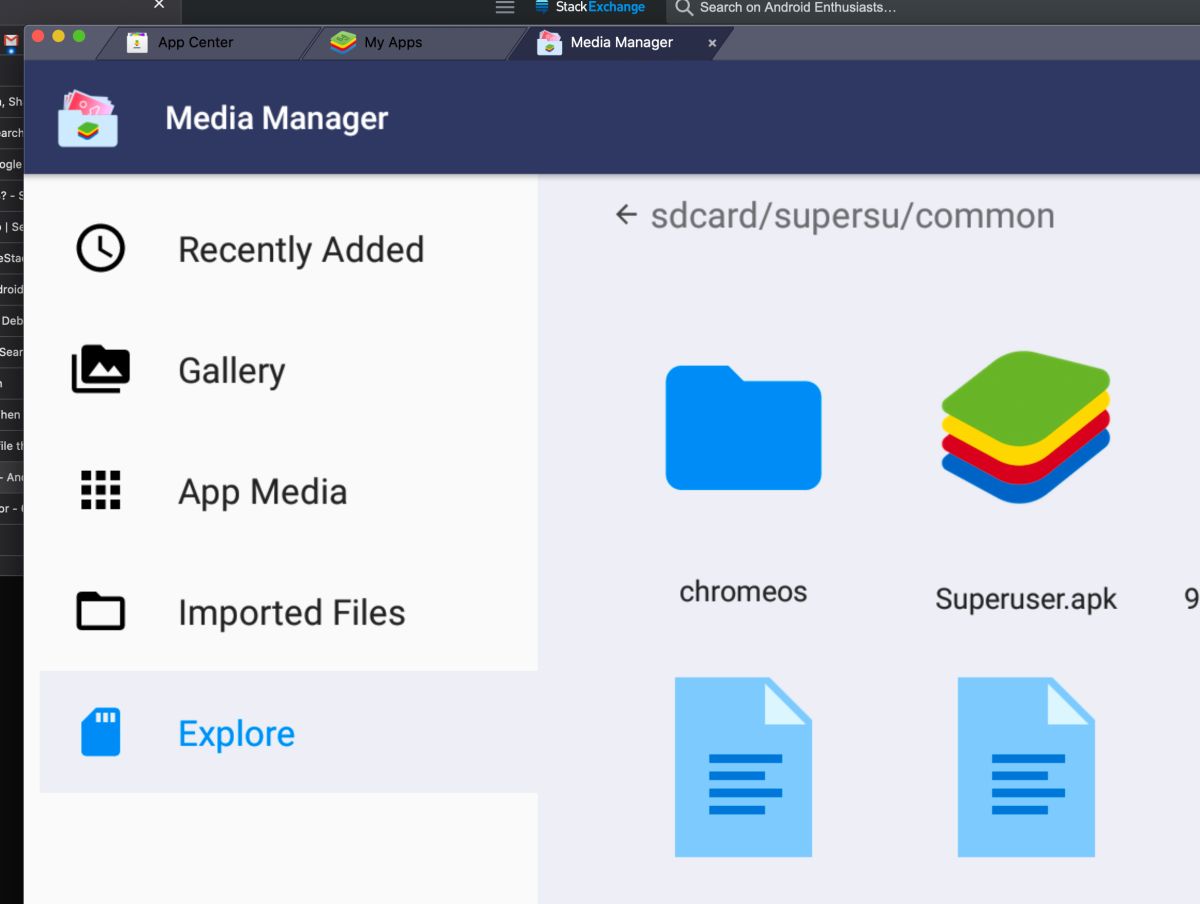1200x904 pixels.
Task: Open the App Media section label
Action: tap(263, 492)
